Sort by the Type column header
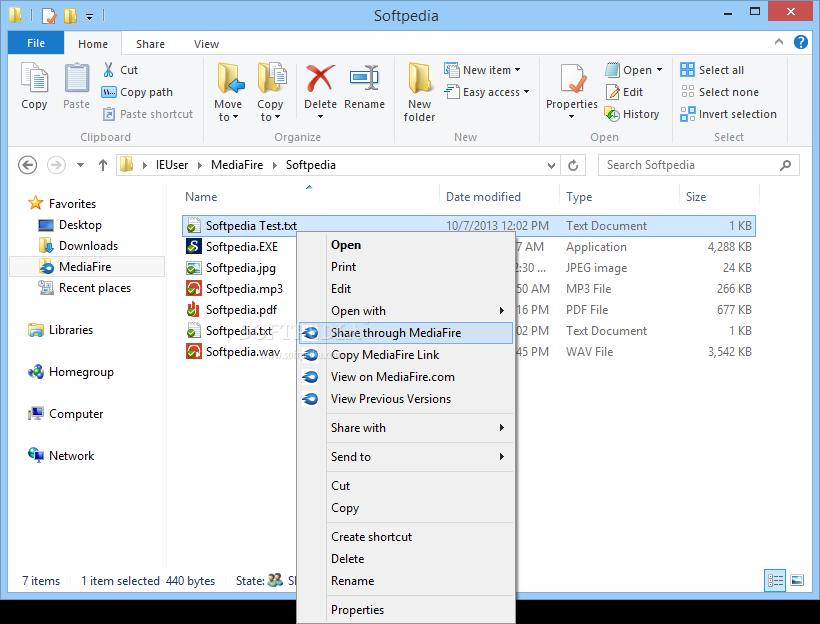Image resolution: width=820 pixels, height=624 pixels. [x=619, y=197]
